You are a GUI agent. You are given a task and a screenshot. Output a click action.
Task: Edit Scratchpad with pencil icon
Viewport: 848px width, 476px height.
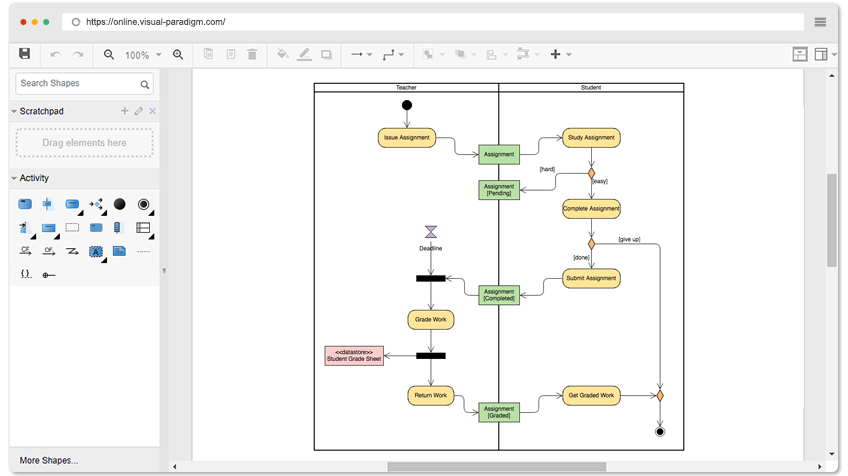(139, 111)
